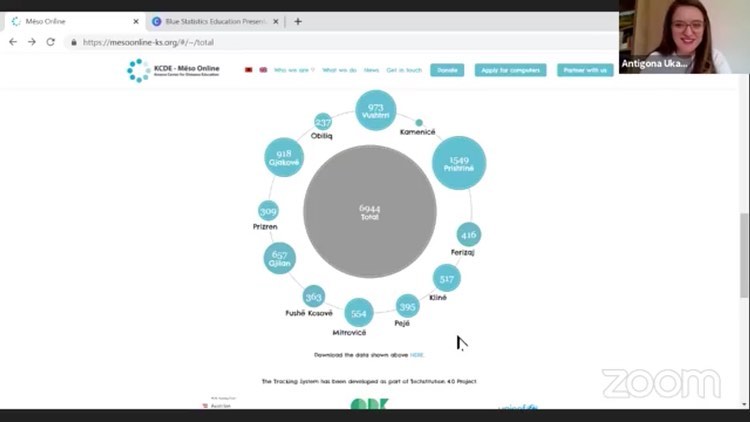Click the HERE download data link
Screen dimensions: 750x422
pyautogui.click(x=417, y=355)
